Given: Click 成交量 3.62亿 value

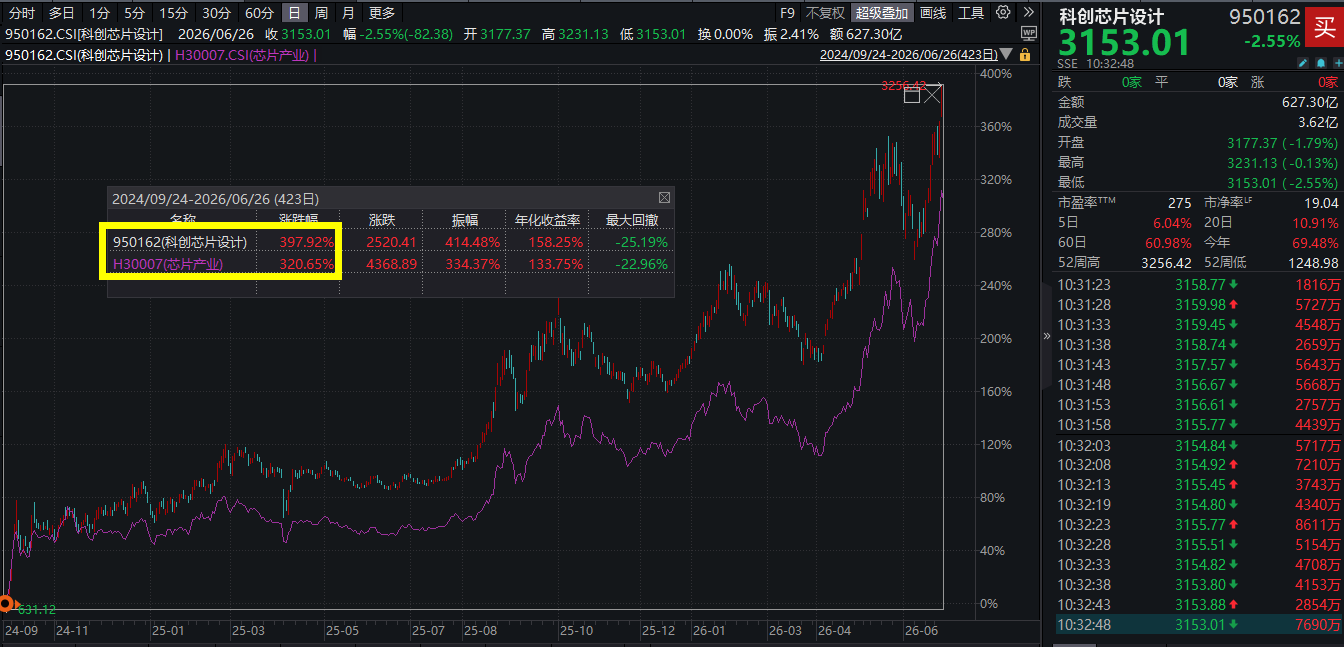Looking at the screenshot, I should click(1318, 122).
